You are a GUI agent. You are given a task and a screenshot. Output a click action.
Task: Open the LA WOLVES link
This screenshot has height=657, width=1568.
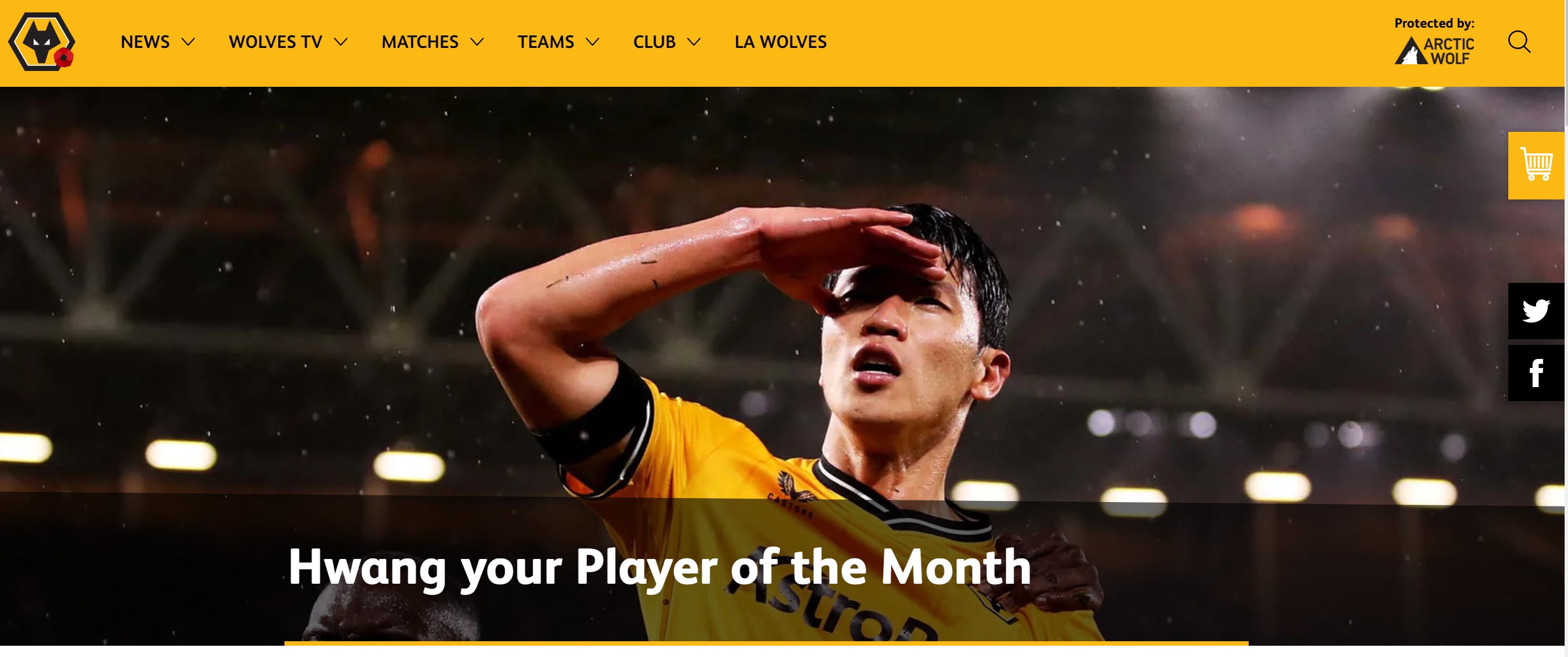tap(781, 42)
